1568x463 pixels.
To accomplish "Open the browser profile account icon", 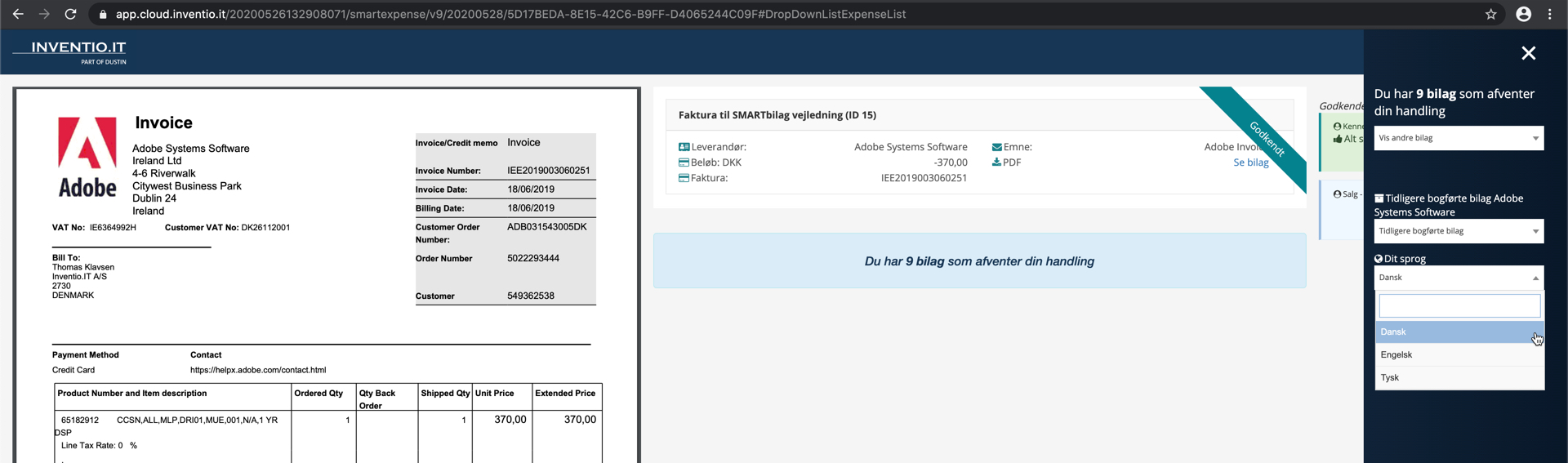I will pos(1523,14).
